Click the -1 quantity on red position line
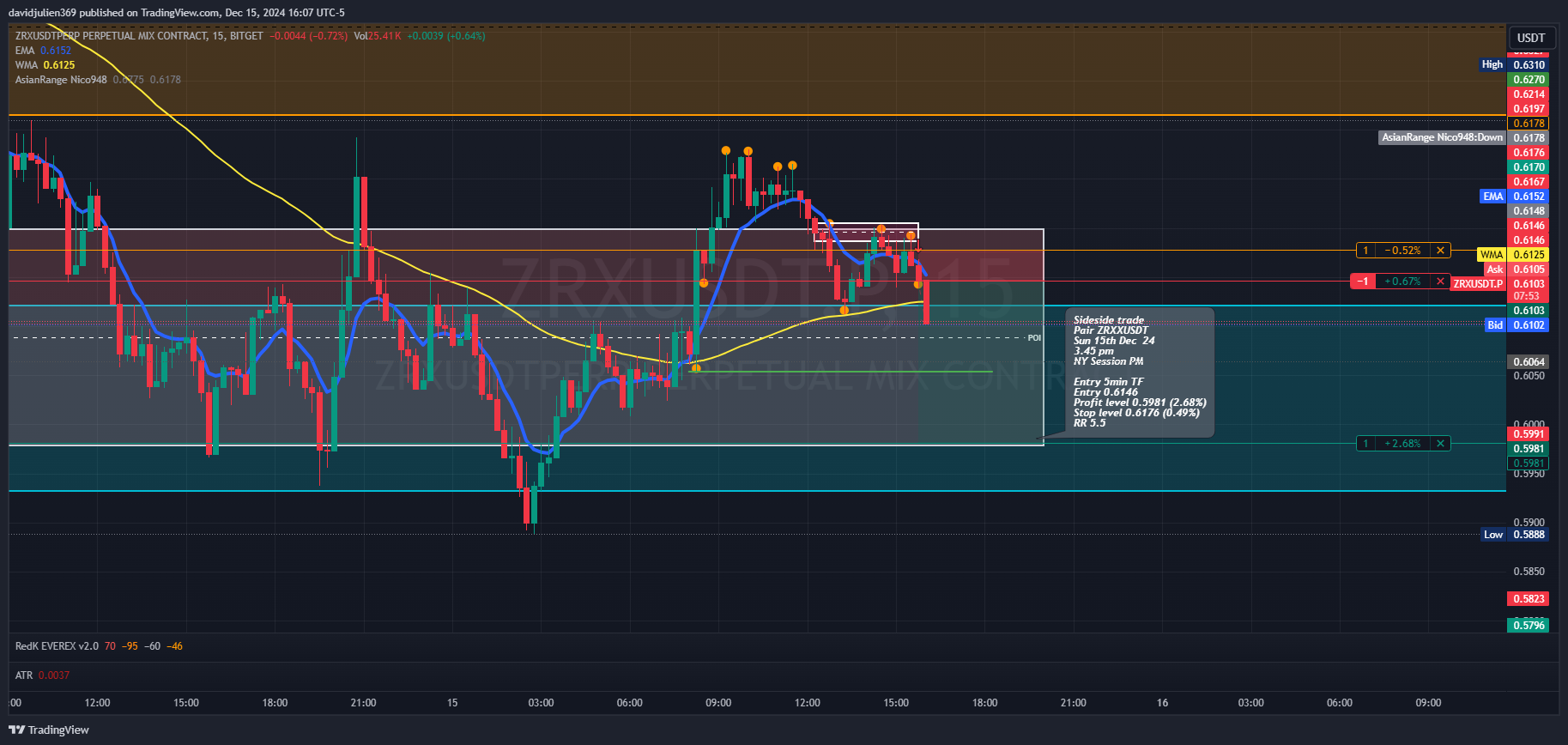 tap(1363, 282)
